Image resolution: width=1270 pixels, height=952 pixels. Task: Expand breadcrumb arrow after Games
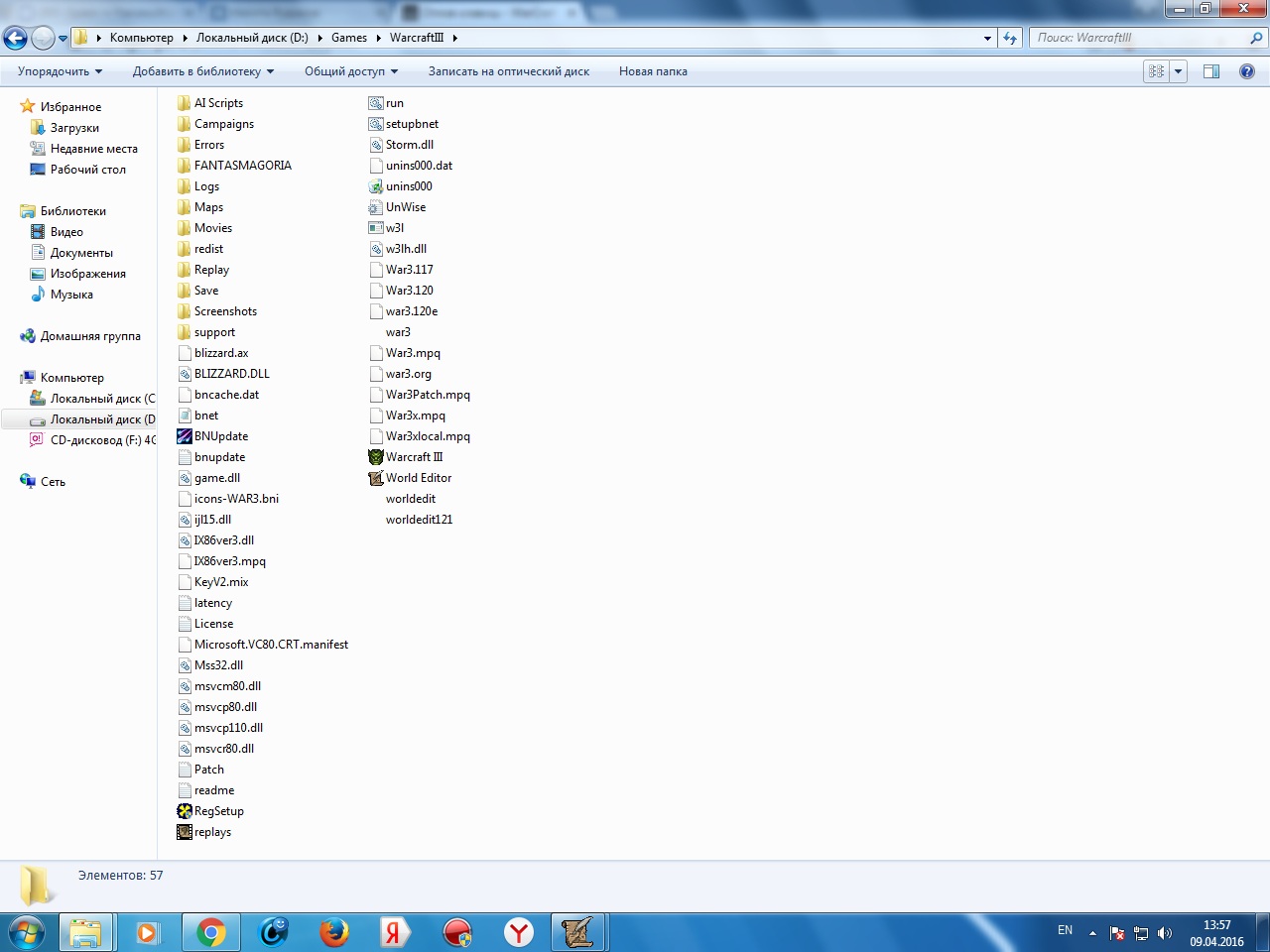[378, 38]
